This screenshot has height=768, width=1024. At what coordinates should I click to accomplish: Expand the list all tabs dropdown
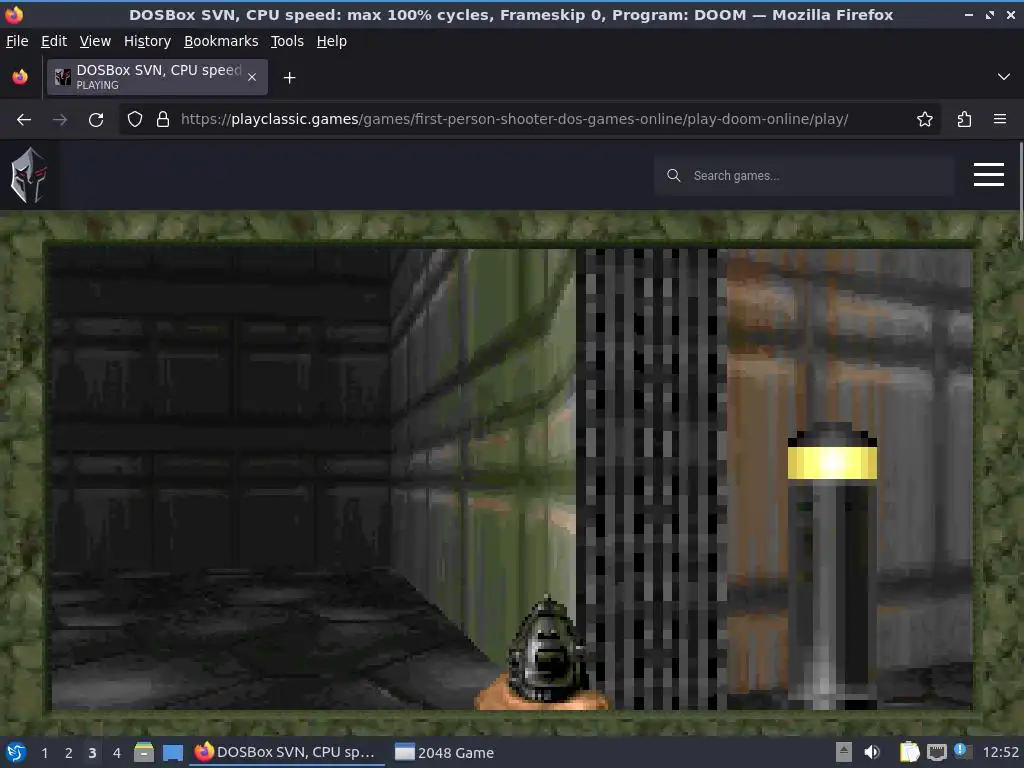click(1004, 77)
